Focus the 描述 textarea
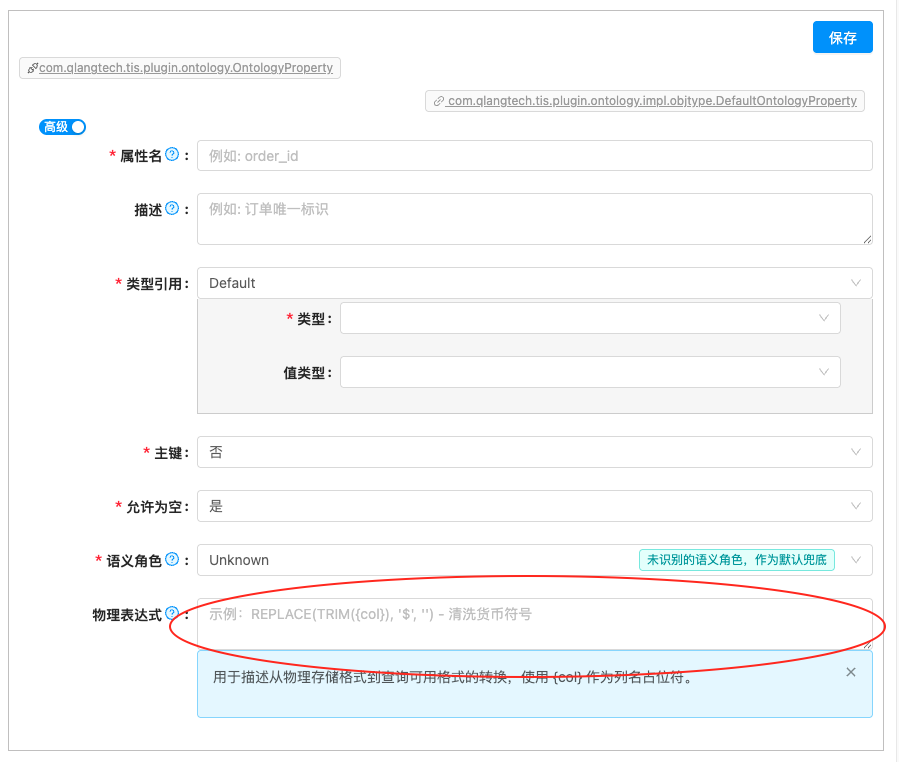 click(534, 219)
